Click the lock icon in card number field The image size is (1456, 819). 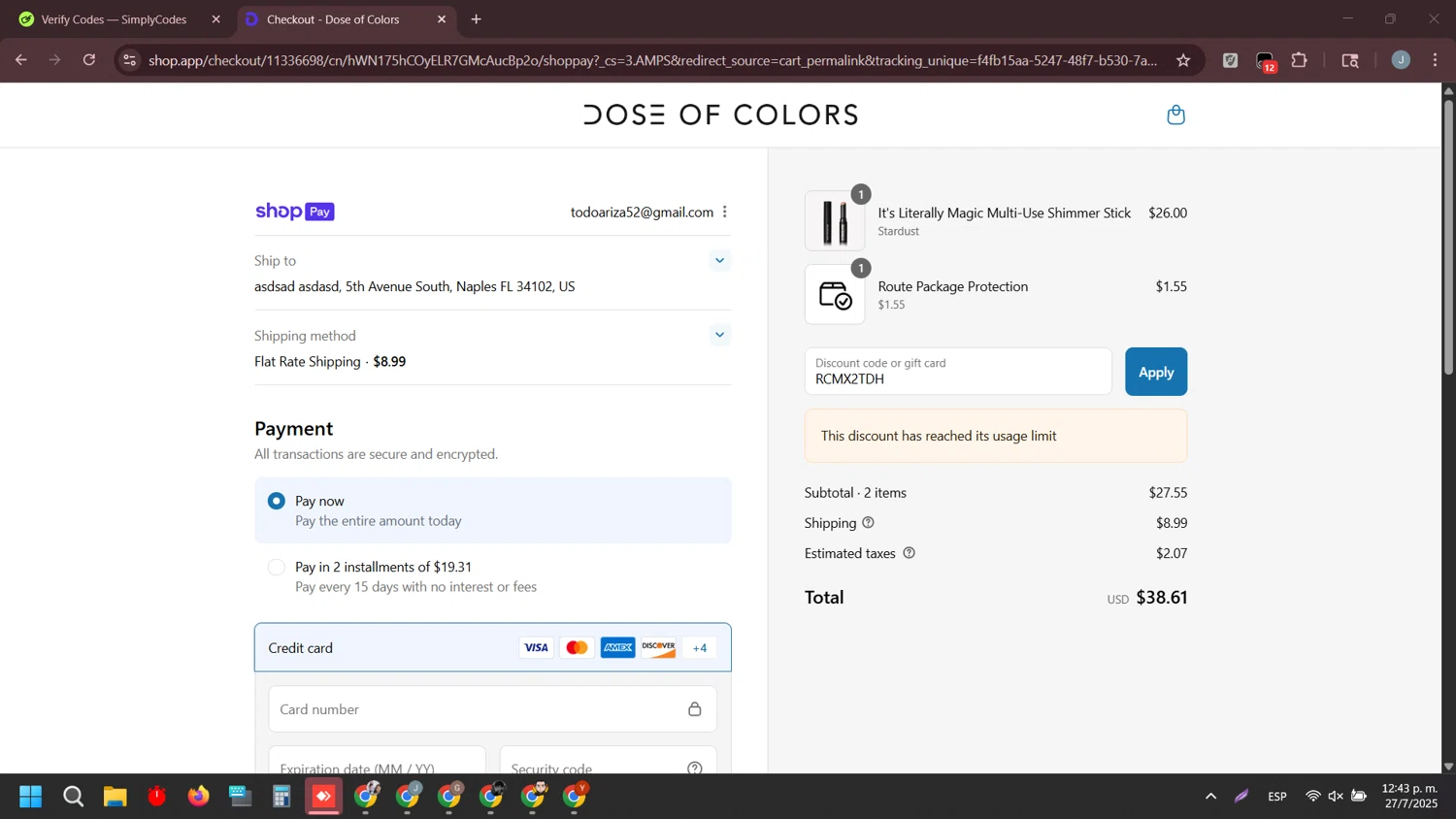[694, 709]
